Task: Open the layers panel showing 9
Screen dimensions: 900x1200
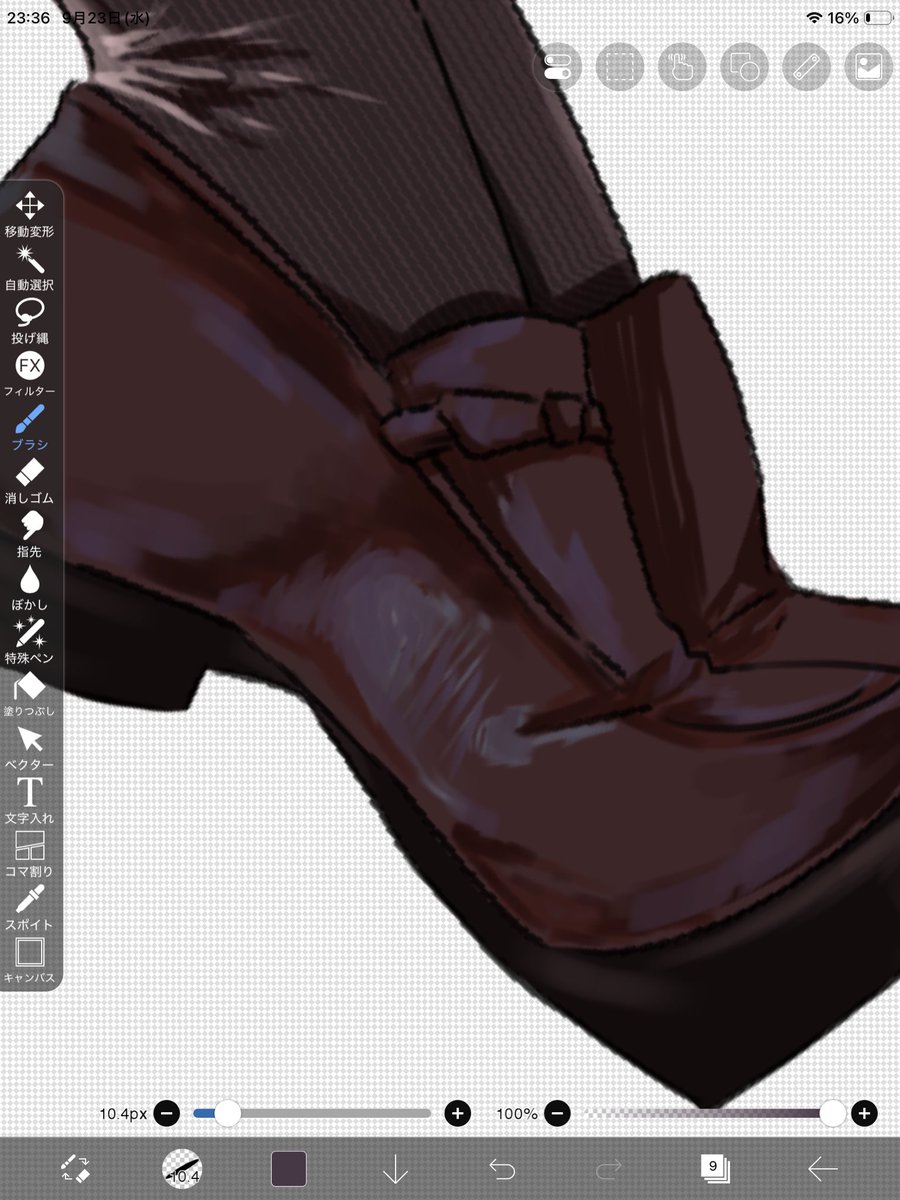Action: click(716, 1168)
